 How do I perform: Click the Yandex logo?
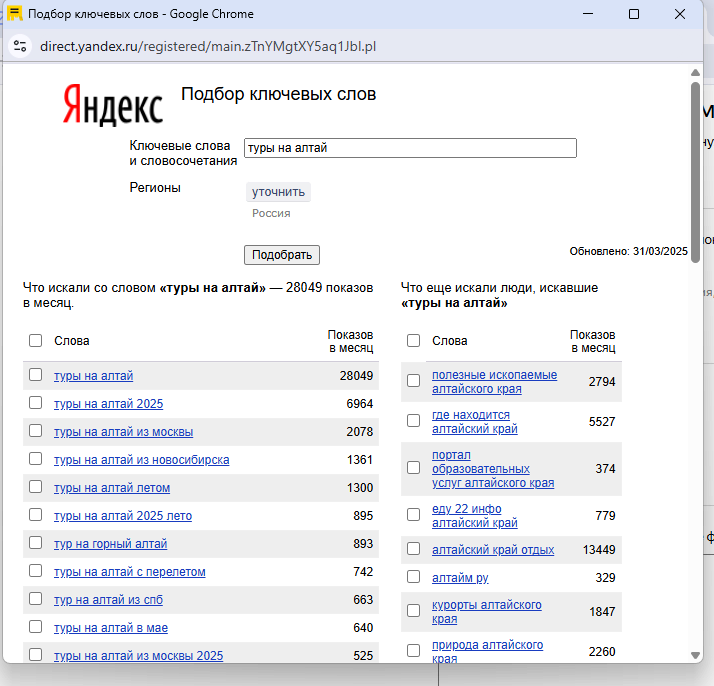pyautogui.click(x=112, y=105)
